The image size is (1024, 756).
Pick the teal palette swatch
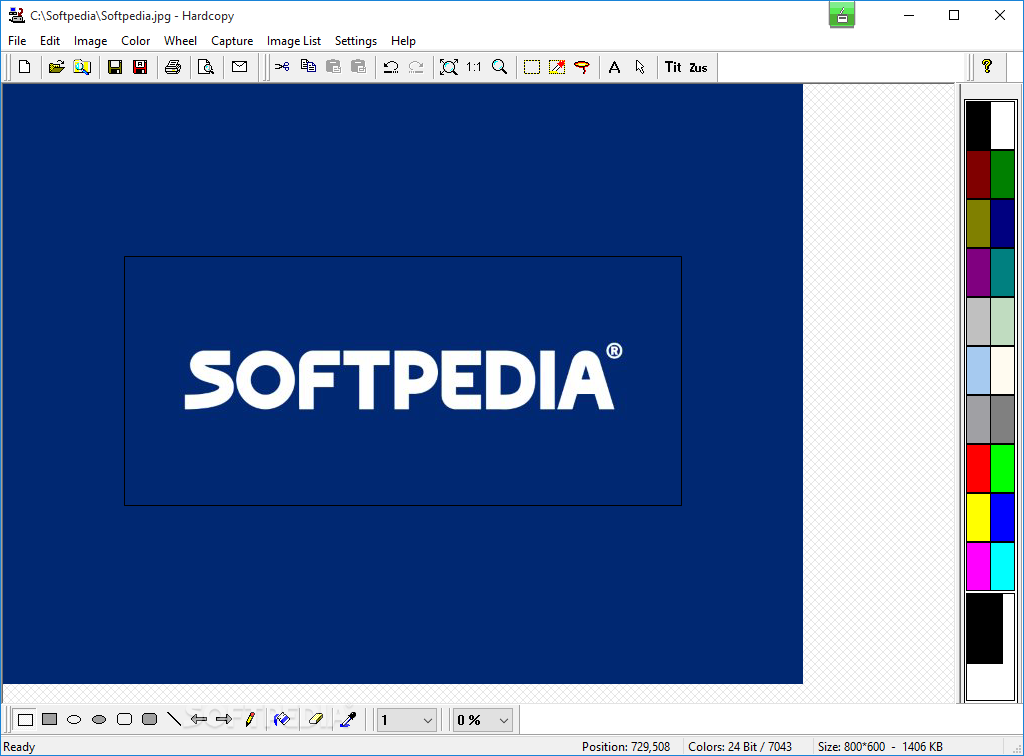click(x=1002, y=272)
